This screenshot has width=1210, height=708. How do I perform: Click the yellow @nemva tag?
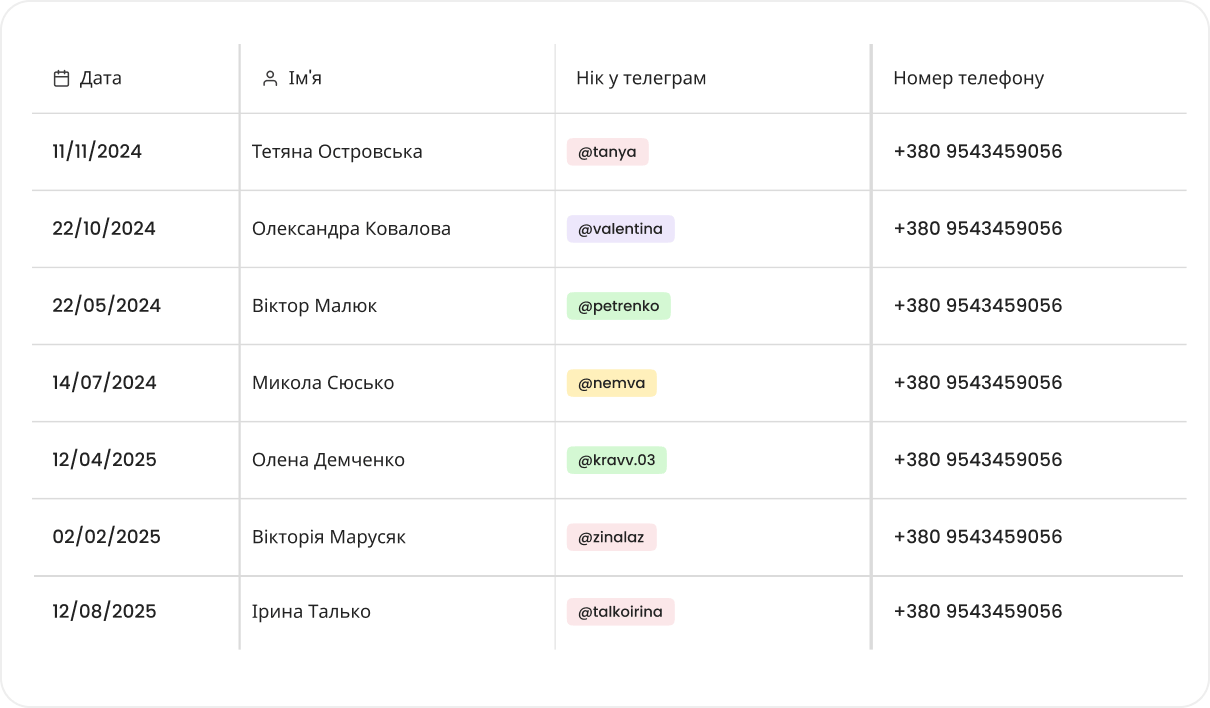pyautogui.click(x=611, y=383)
